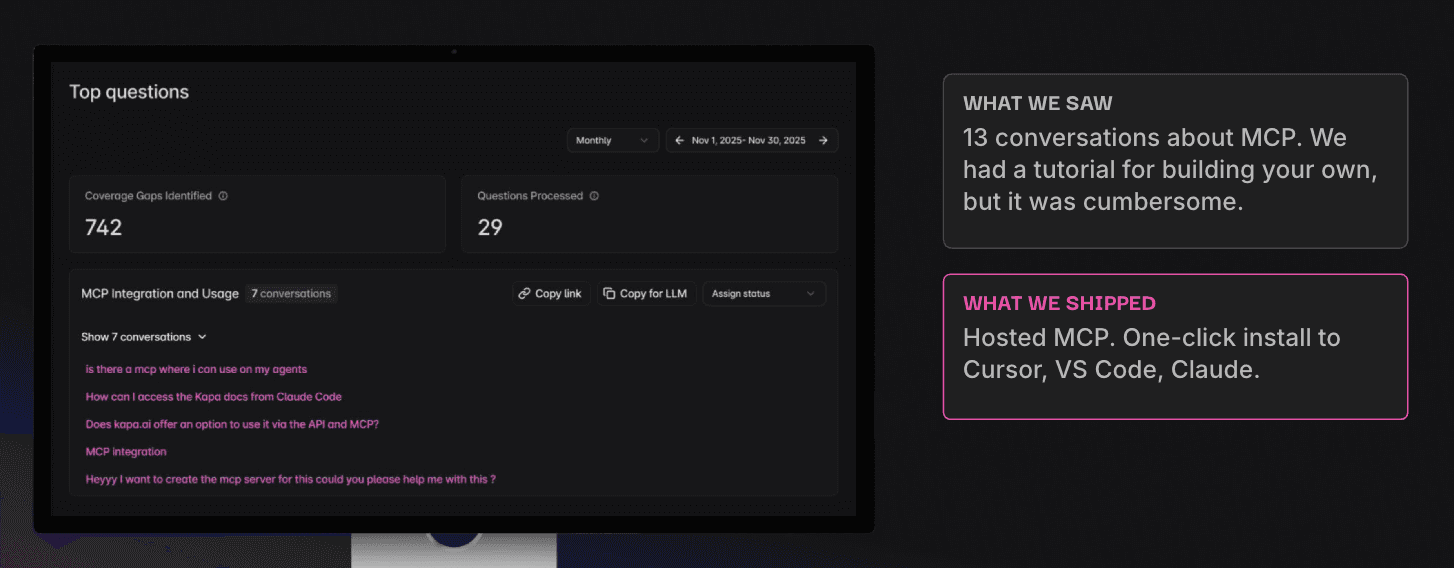Click the WHAT WE SHIPPED card
This screenshot has height=568, width=1454.
1175,346
